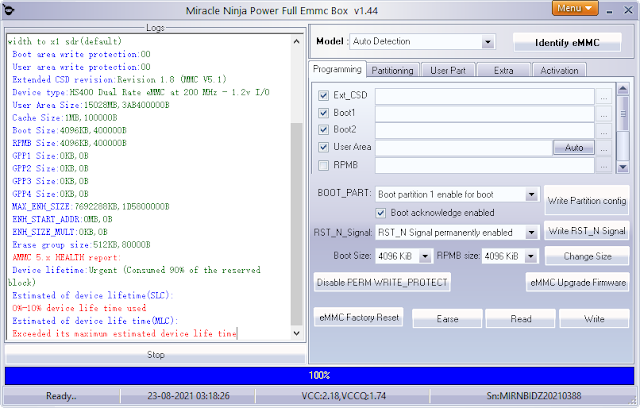The height and width of the screenshot is (408, 640).
Task: Enable the RPMB checkbox
Action: (323, 165)
